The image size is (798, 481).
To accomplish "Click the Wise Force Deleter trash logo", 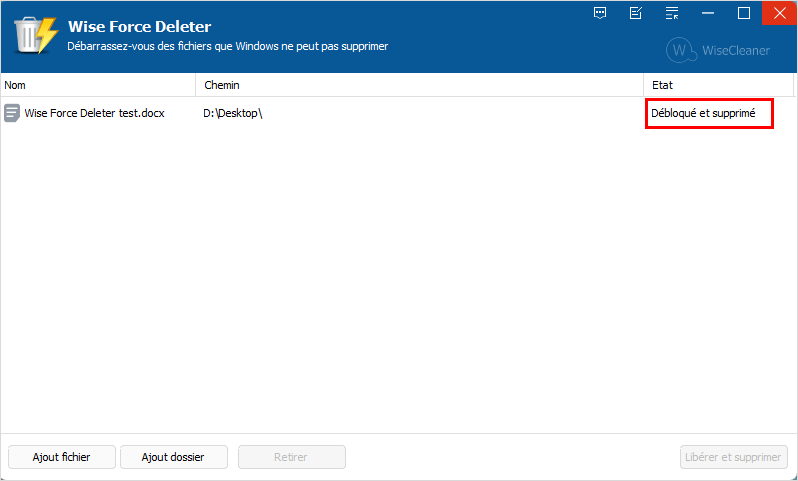I will 36,35.
